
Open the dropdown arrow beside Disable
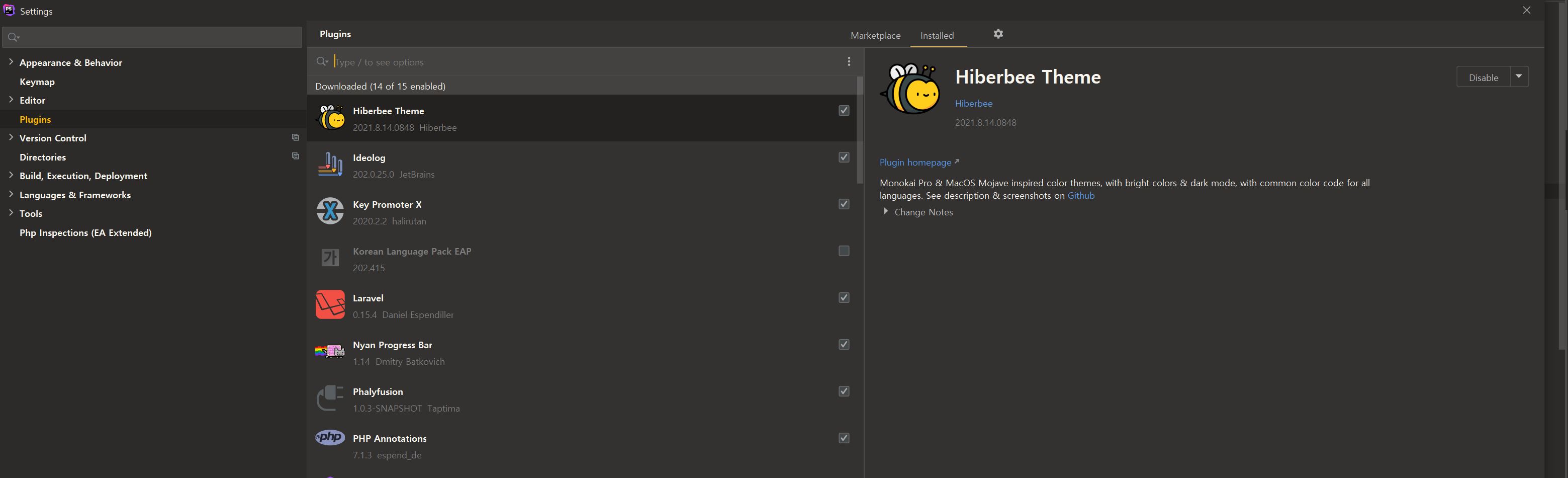point(1519,76)
